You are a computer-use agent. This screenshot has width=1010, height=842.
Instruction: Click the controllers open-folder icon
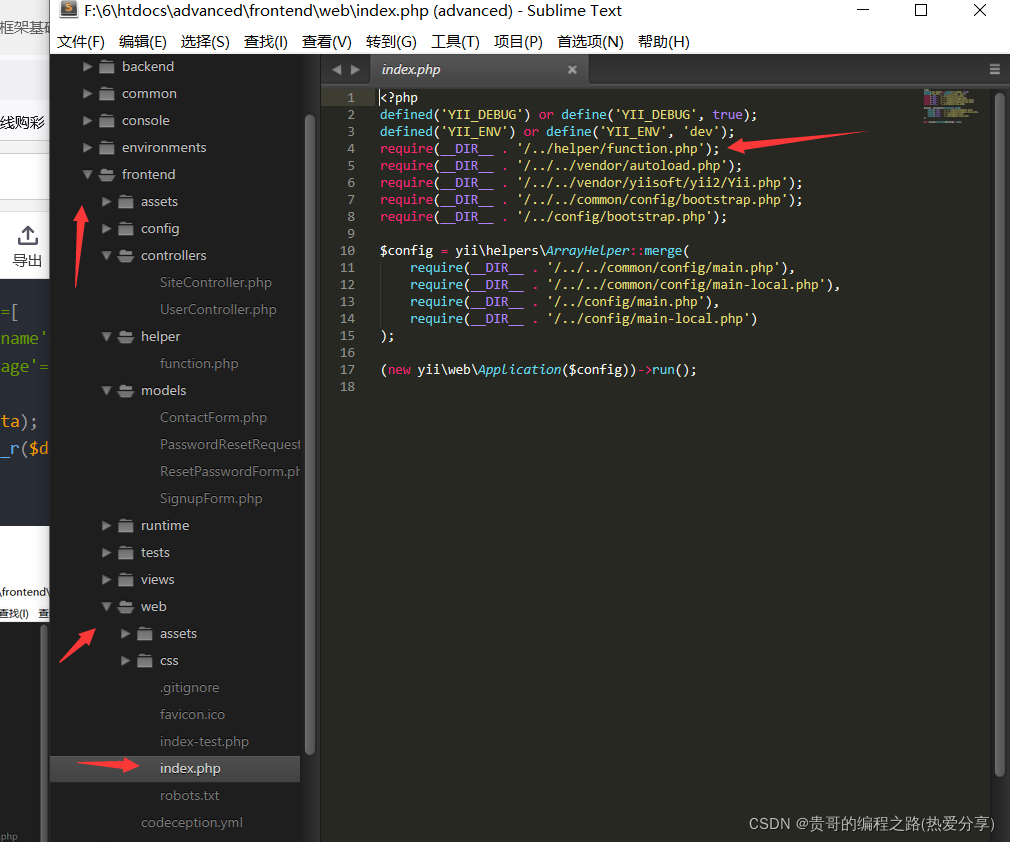tap(126, 256)
